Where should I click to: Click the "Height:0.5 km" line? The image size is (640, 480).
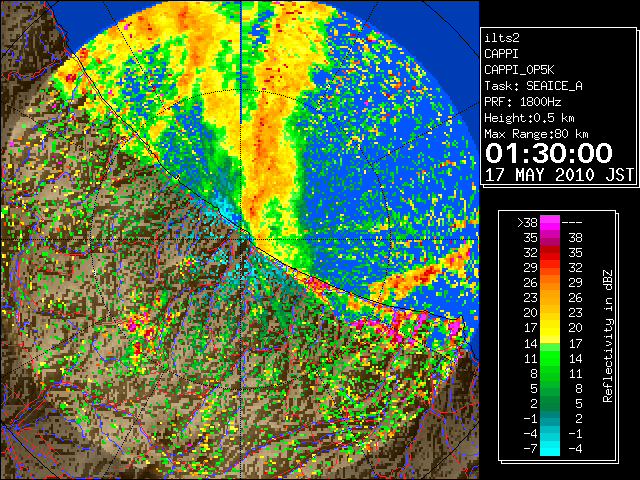[529, 118]
